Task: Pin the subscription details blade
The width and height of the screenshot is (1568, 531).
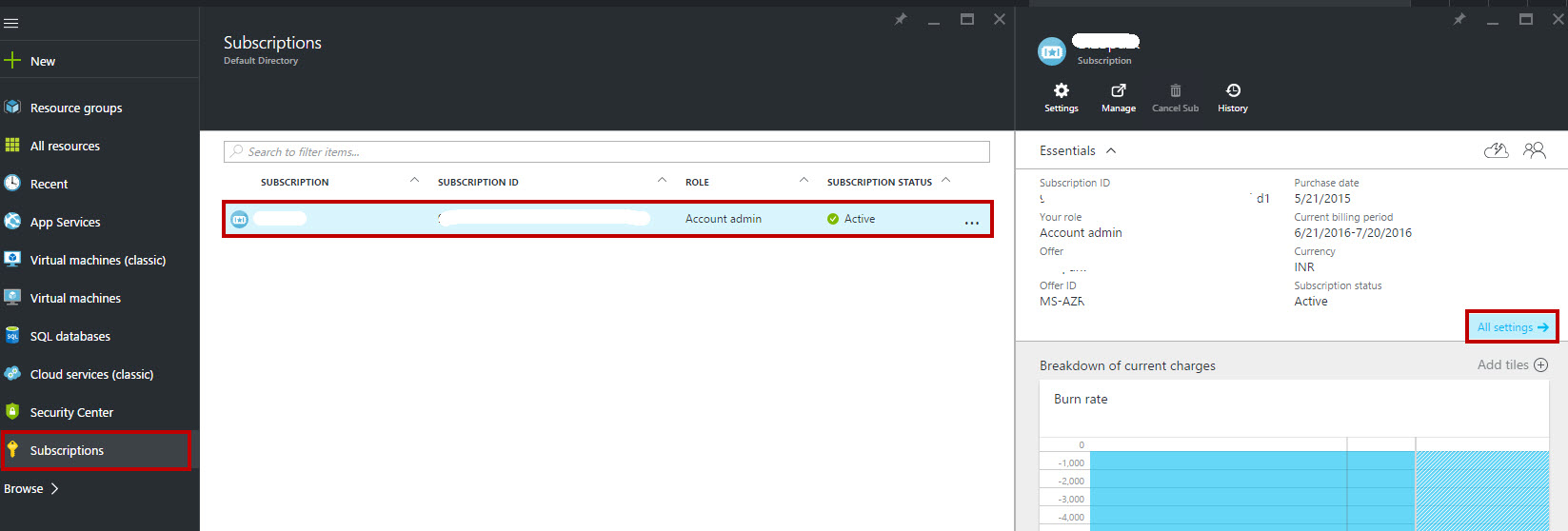Action: pyautogui.click(x=1459, y=19)
